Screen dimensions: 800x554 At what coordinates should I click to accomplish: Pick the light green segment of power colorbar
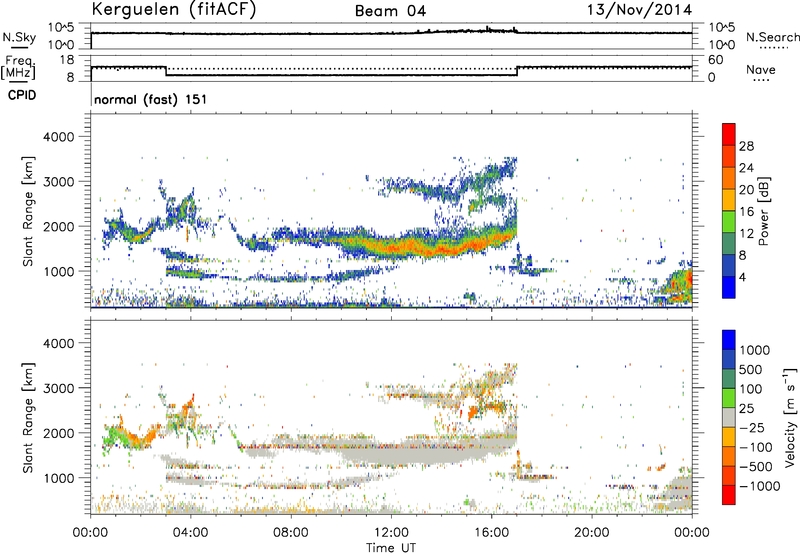point(729,222)
